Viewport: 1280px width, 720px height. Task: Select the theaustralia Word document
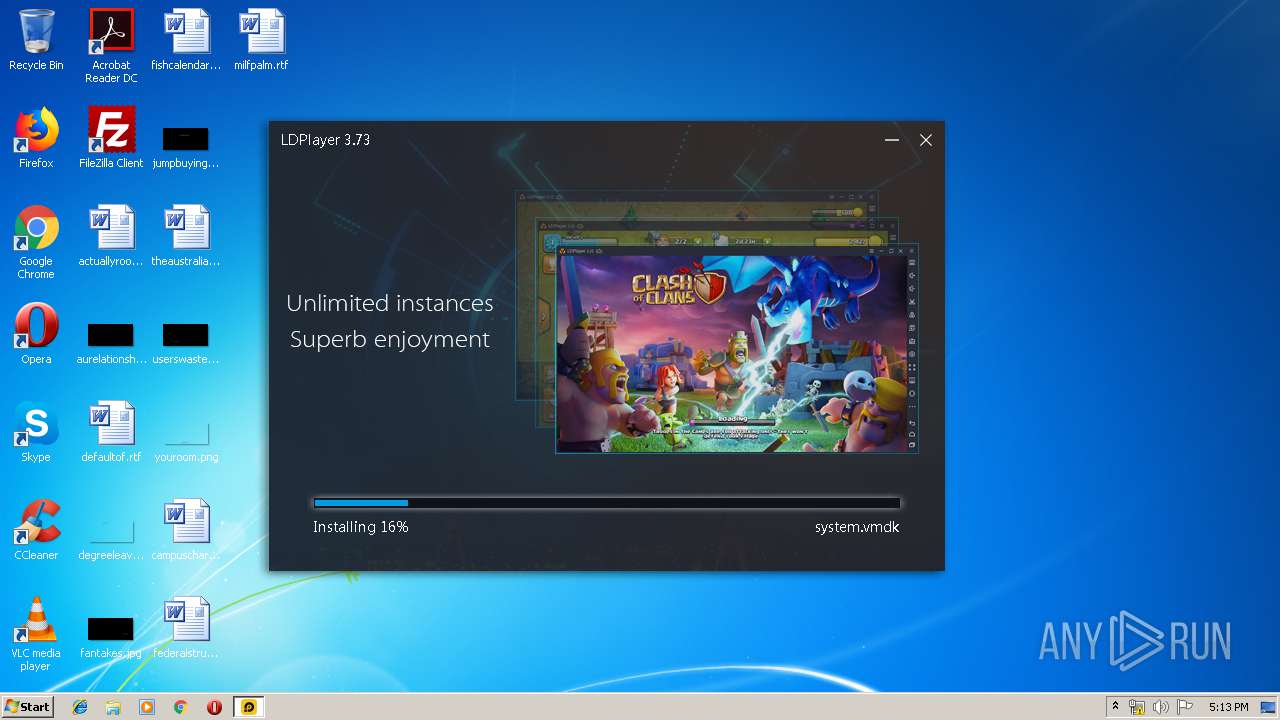coord(186,236)
